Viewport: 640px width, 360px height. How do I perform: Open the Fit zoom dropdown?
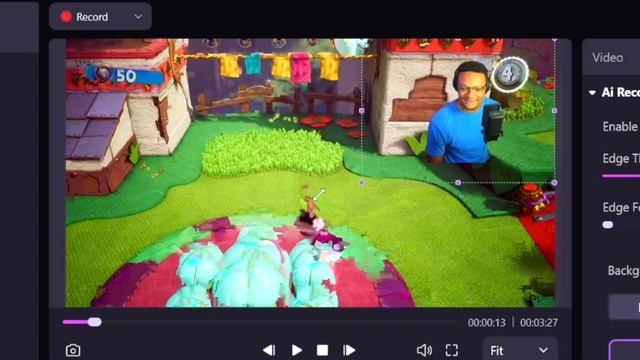pyautogui.click(x=520, y=350)
